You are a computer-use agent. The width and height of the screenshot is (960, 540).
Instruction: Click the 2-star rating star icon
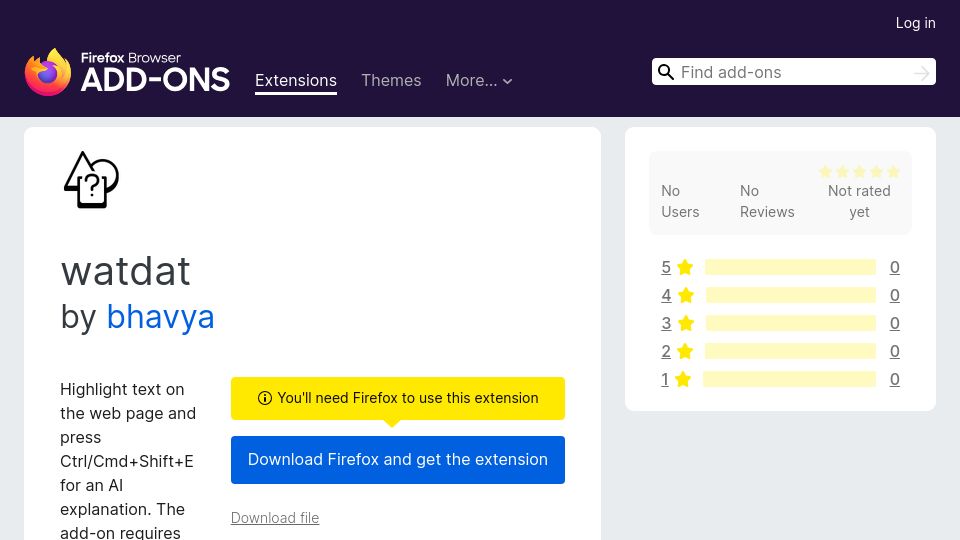685,351
